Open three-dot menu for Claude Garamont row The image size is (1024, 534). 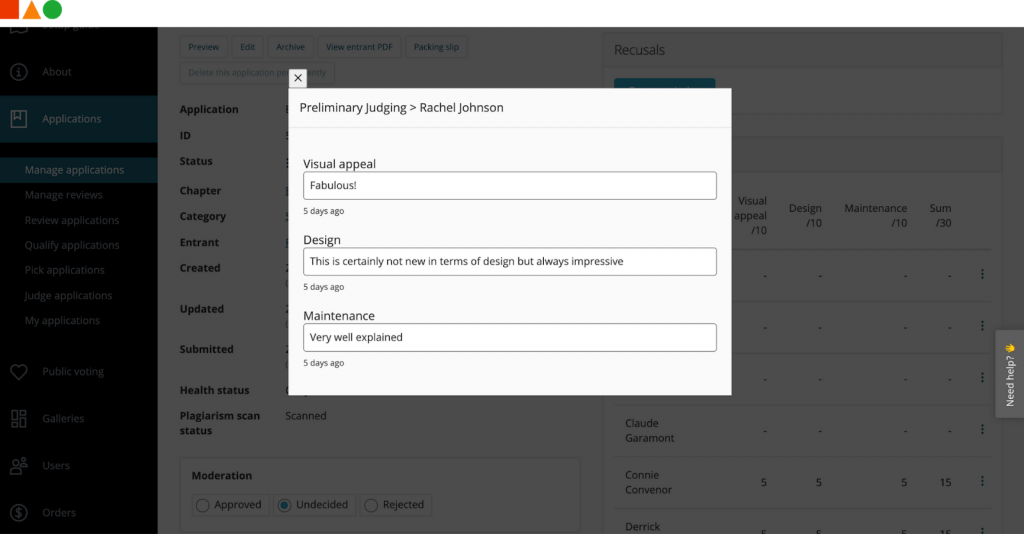pos(982,430)
